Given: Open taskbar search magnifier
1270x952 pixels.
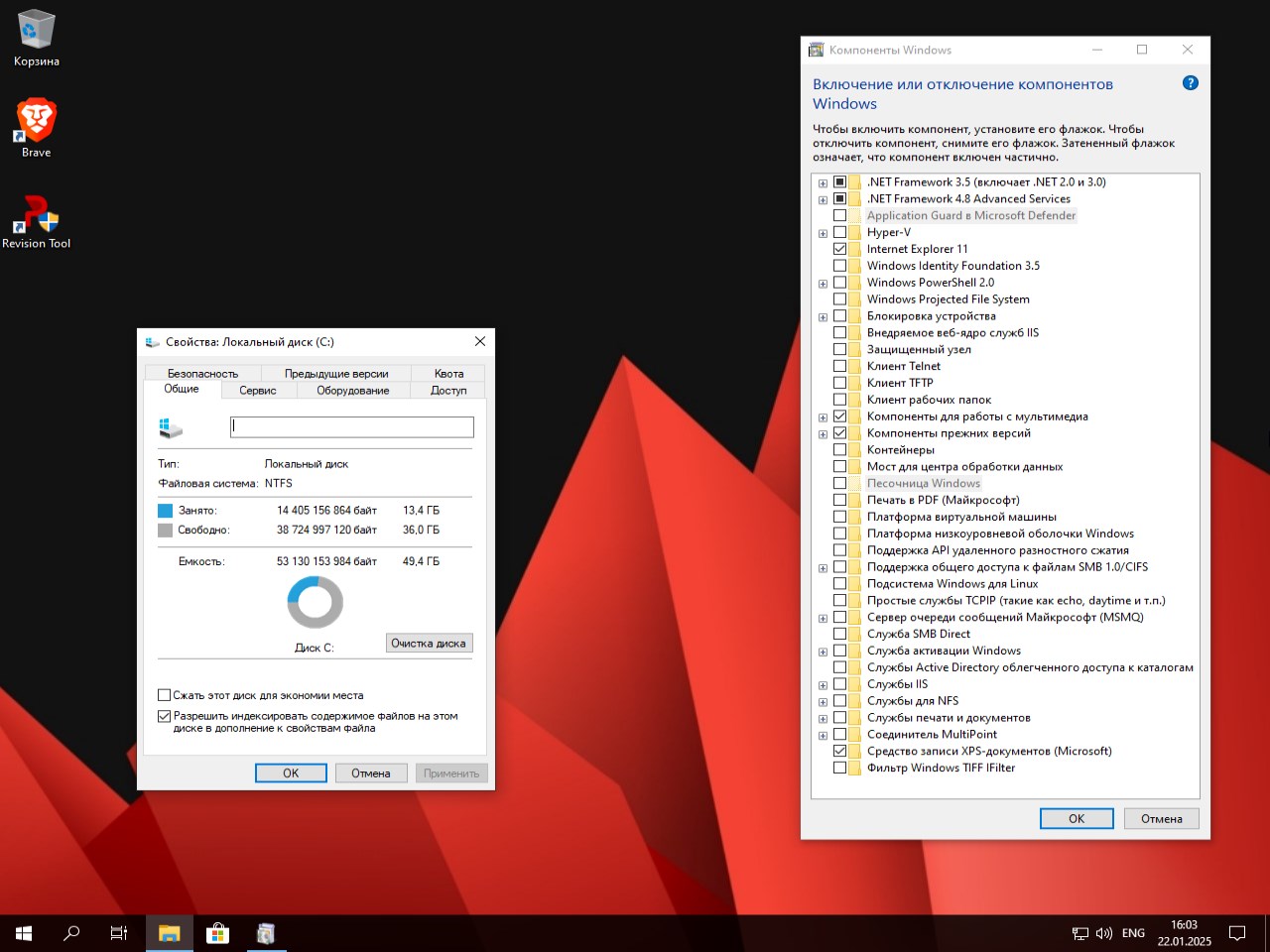Looking at the screenshot, I should tap(71, 933).
